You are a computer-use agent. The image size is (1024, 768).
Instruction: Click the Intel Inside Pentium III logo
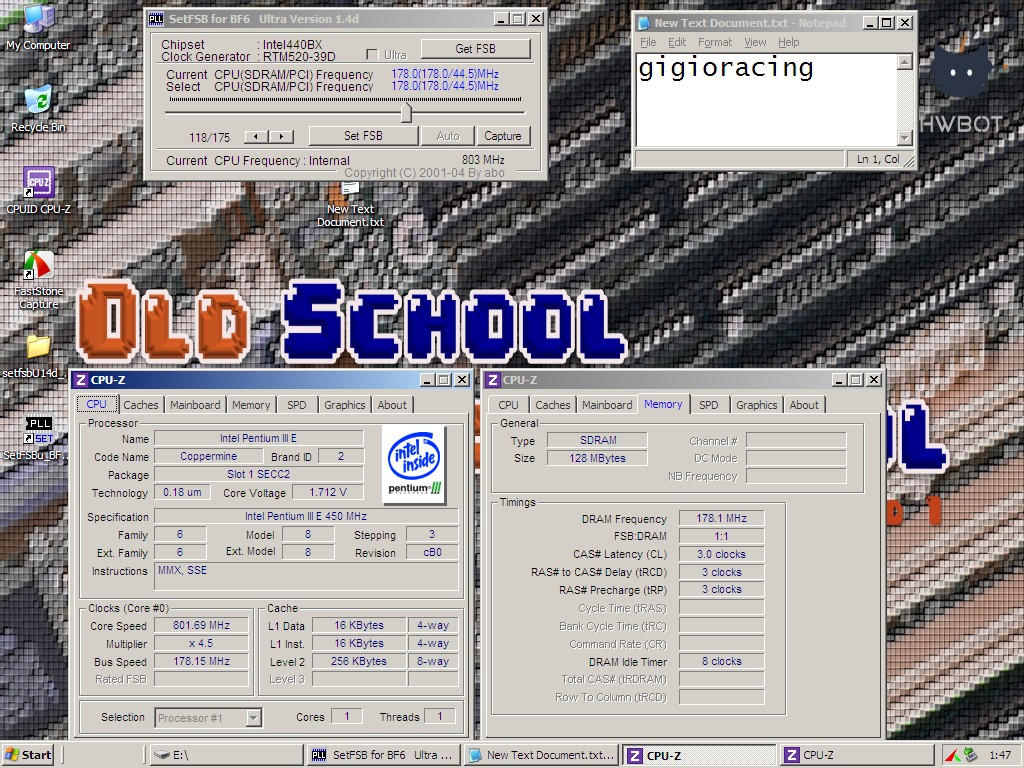415,465
